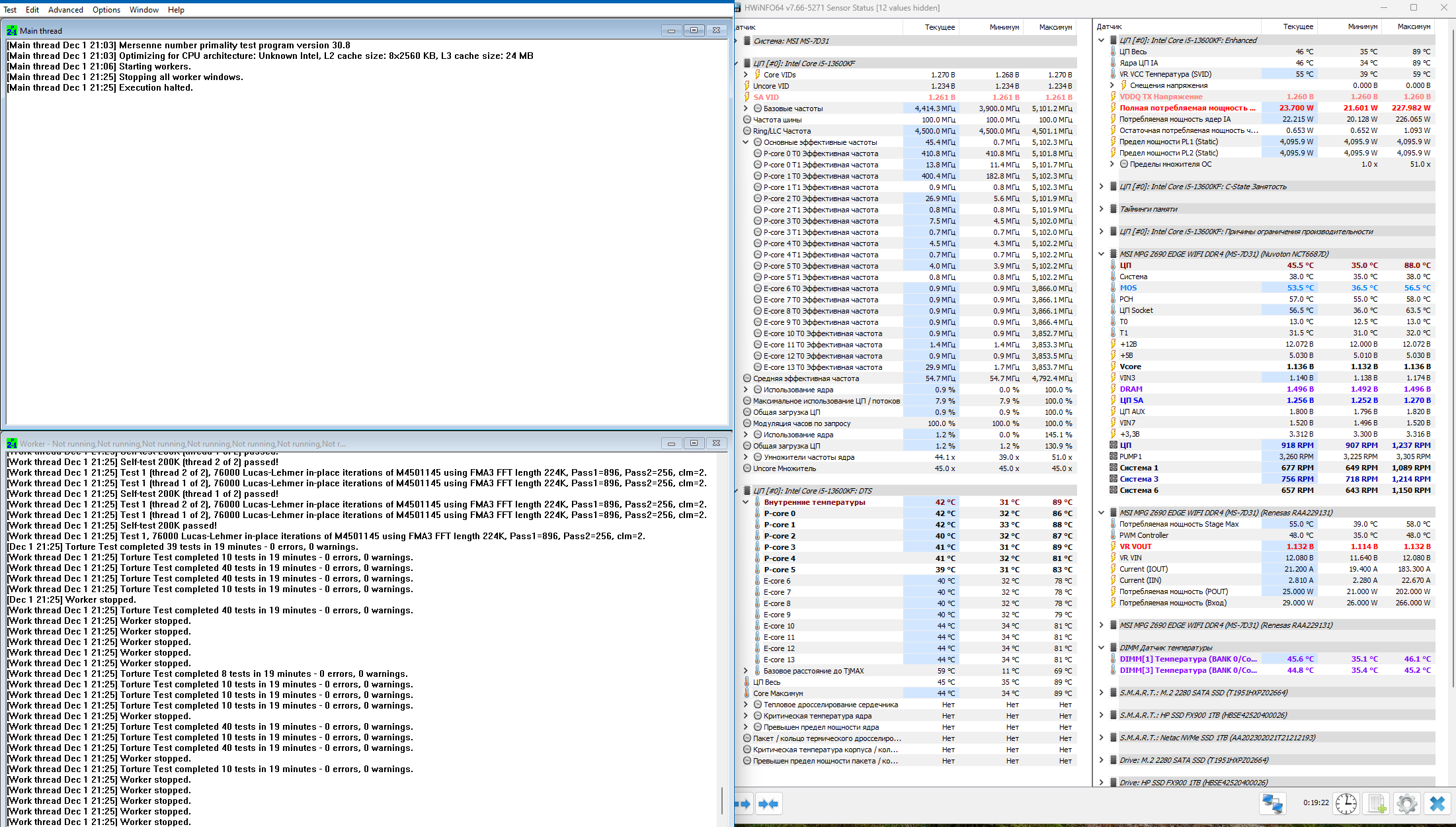Click the expand columns arrows button
This screenshot has width=1456, height=827.
pyautogui.click(x=743, y=804)
